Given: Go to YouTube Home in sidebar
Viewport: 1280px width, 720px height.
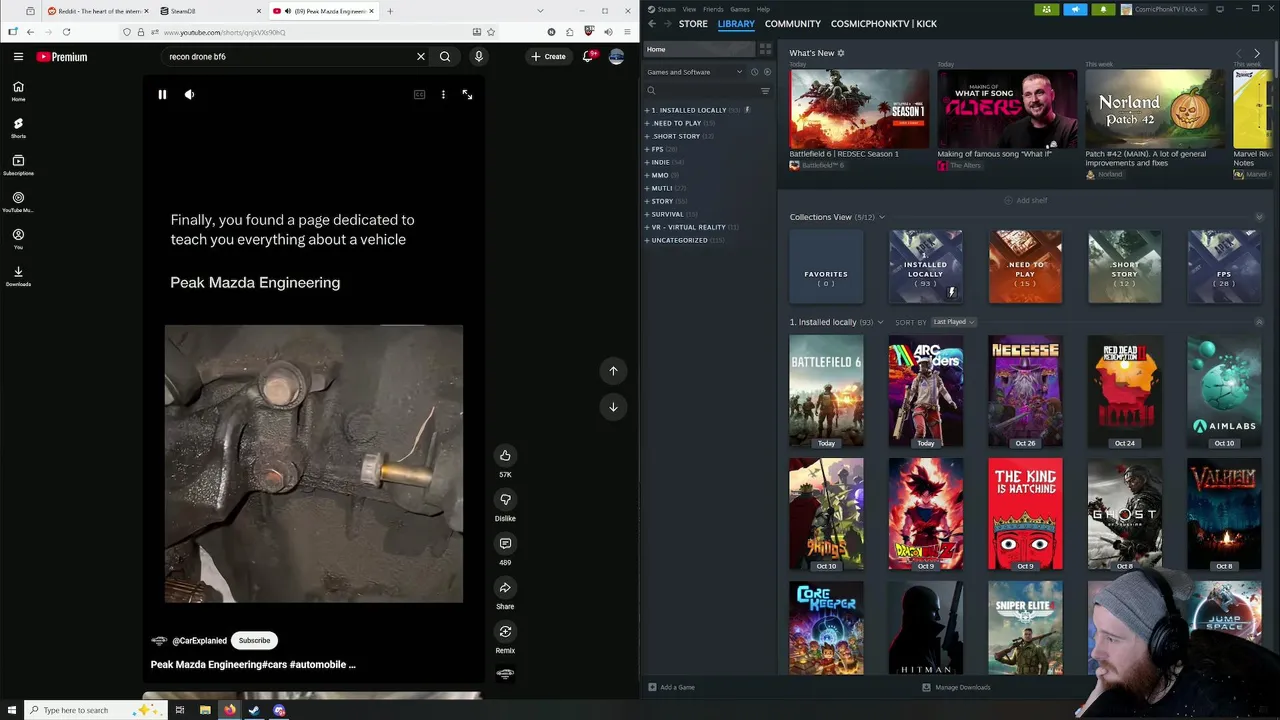Looking at the screenshot, I should 18,91.
